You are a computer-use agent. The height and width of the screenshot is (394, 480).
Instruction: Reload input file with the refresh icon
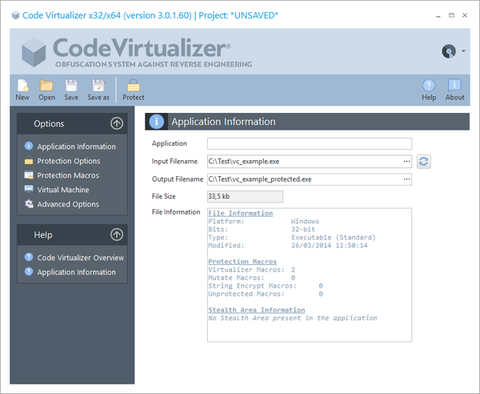pyautogui.click(x=424, y=161)
